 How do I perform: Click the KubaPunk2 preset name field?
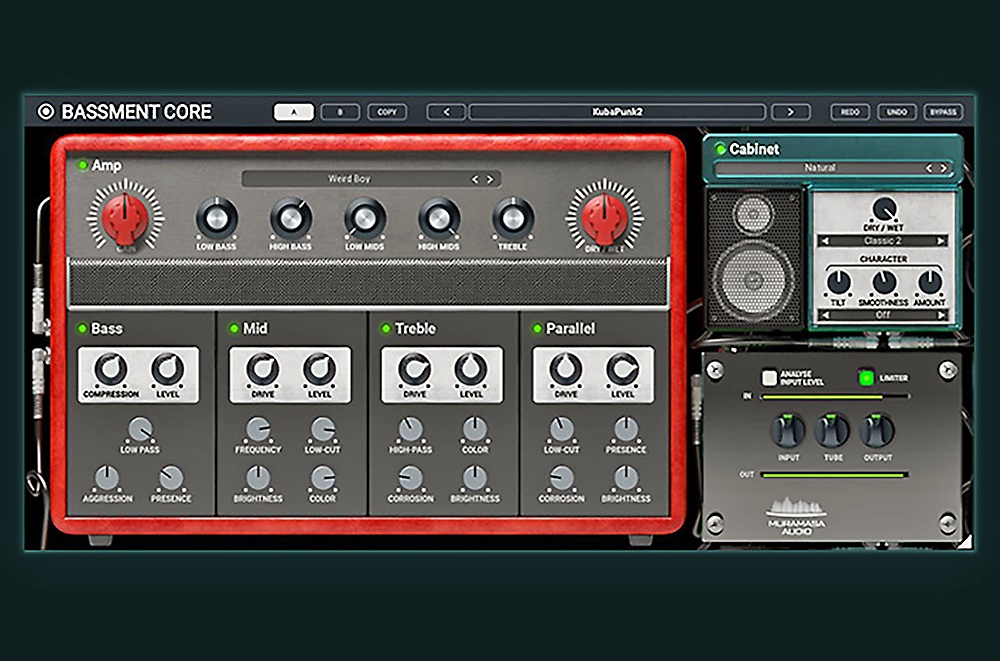[617, 111]
